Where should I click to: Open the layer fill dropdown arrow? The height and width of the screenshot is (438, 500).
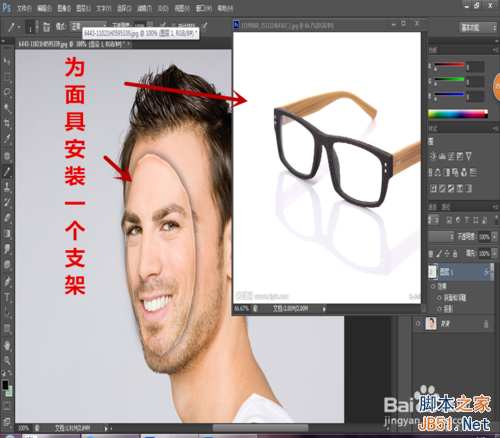[494, 254]
